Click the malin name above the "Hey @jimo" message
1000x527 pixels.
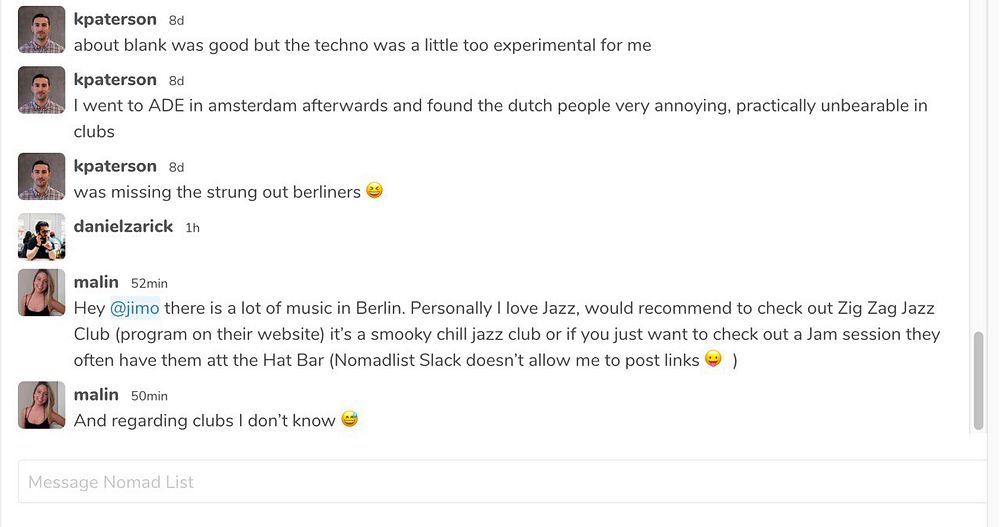pos(96,282)
